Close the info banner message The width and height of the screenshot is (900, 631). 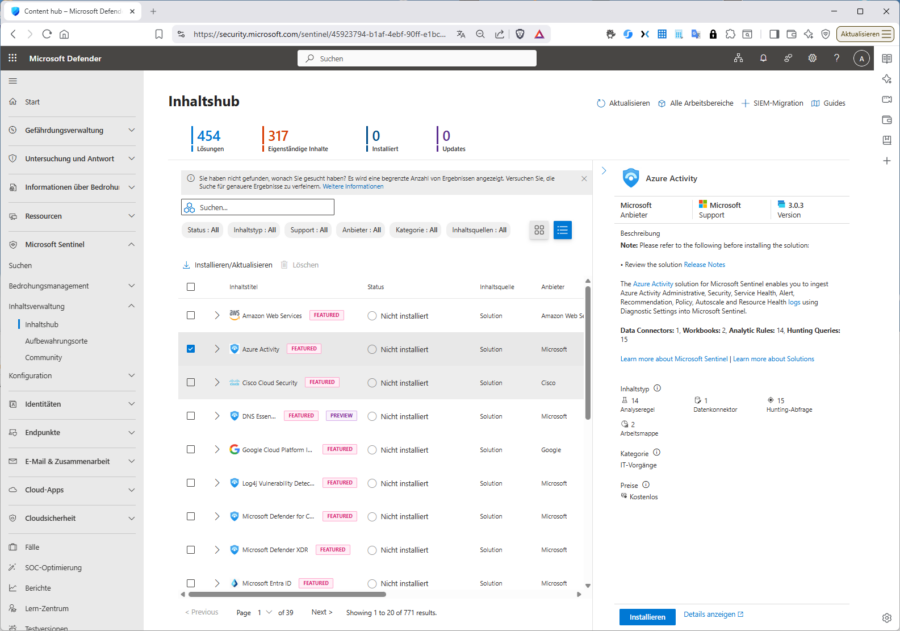point(584,178)
